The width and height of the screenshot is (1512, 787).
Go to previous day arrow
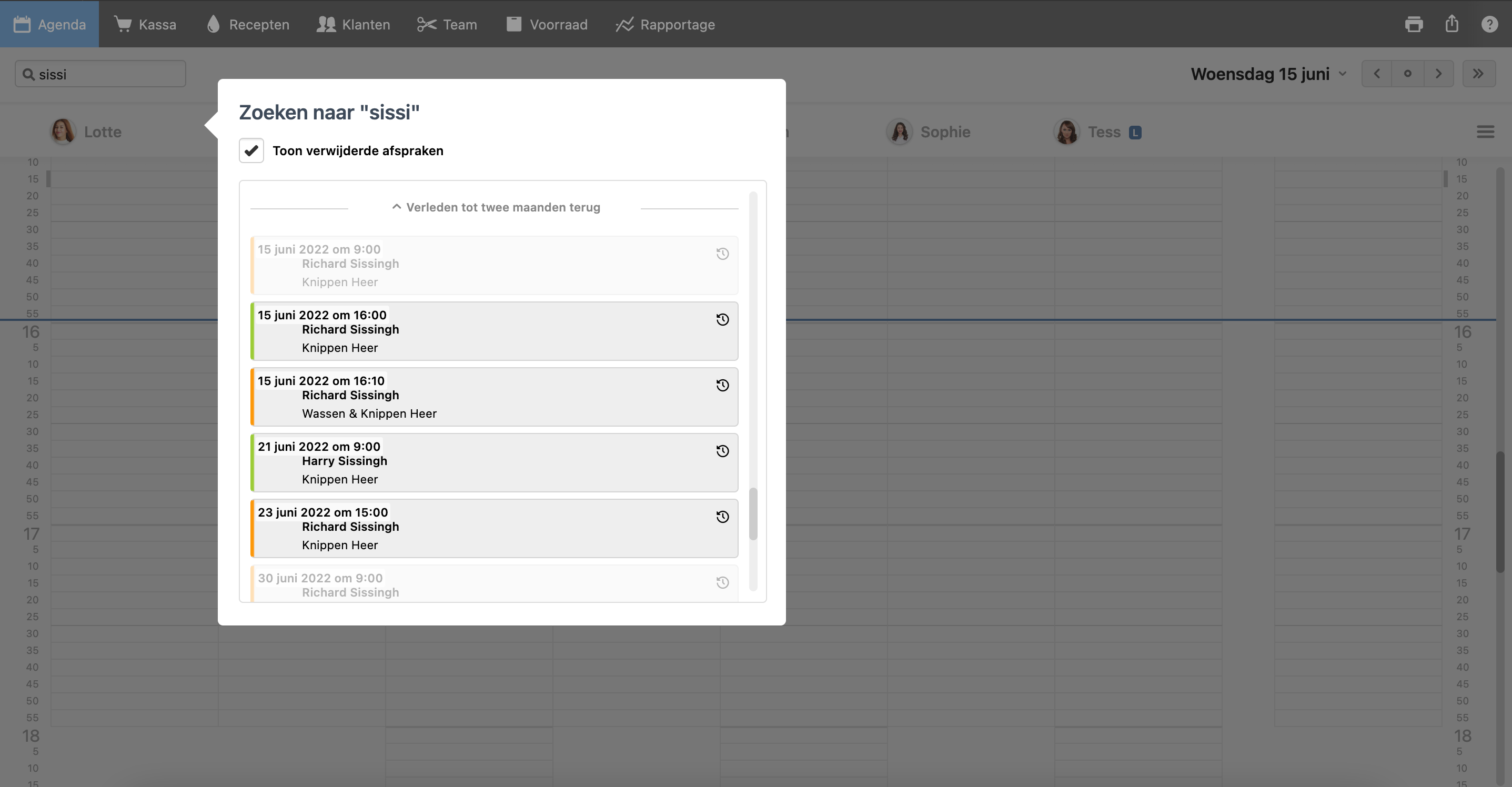coord(1376,74)
